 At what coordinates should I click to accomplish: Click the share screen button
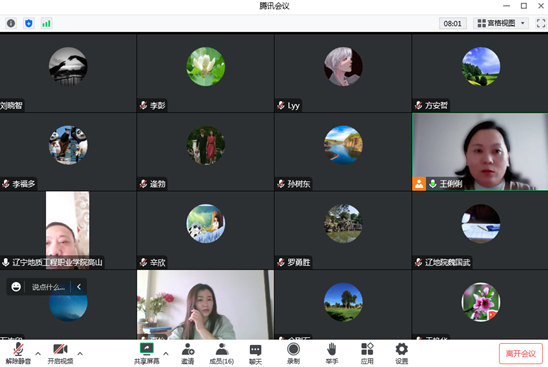(x=147, y=353)
